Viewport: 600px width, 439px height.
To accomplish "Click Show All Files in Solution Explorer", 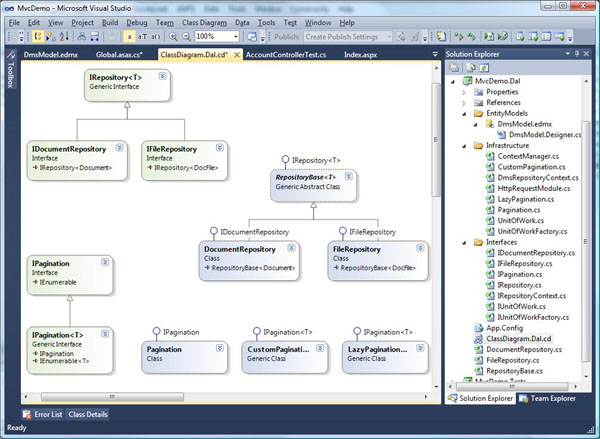I will tap(471, 68).
